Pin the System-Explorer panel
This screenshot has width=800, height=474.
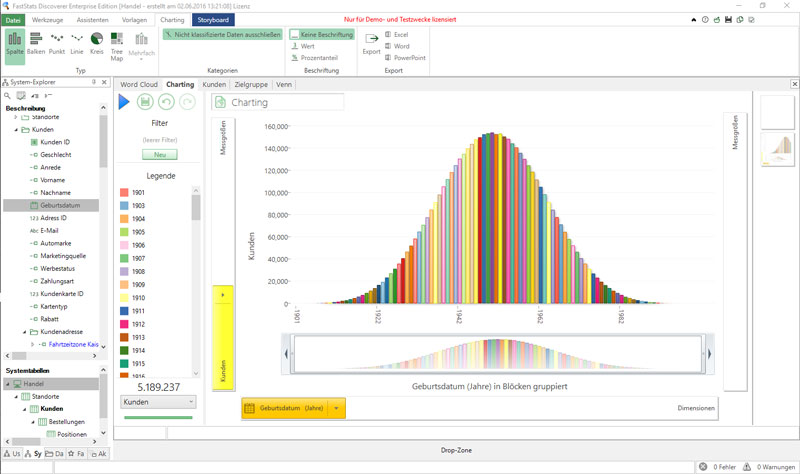point(94,82)
